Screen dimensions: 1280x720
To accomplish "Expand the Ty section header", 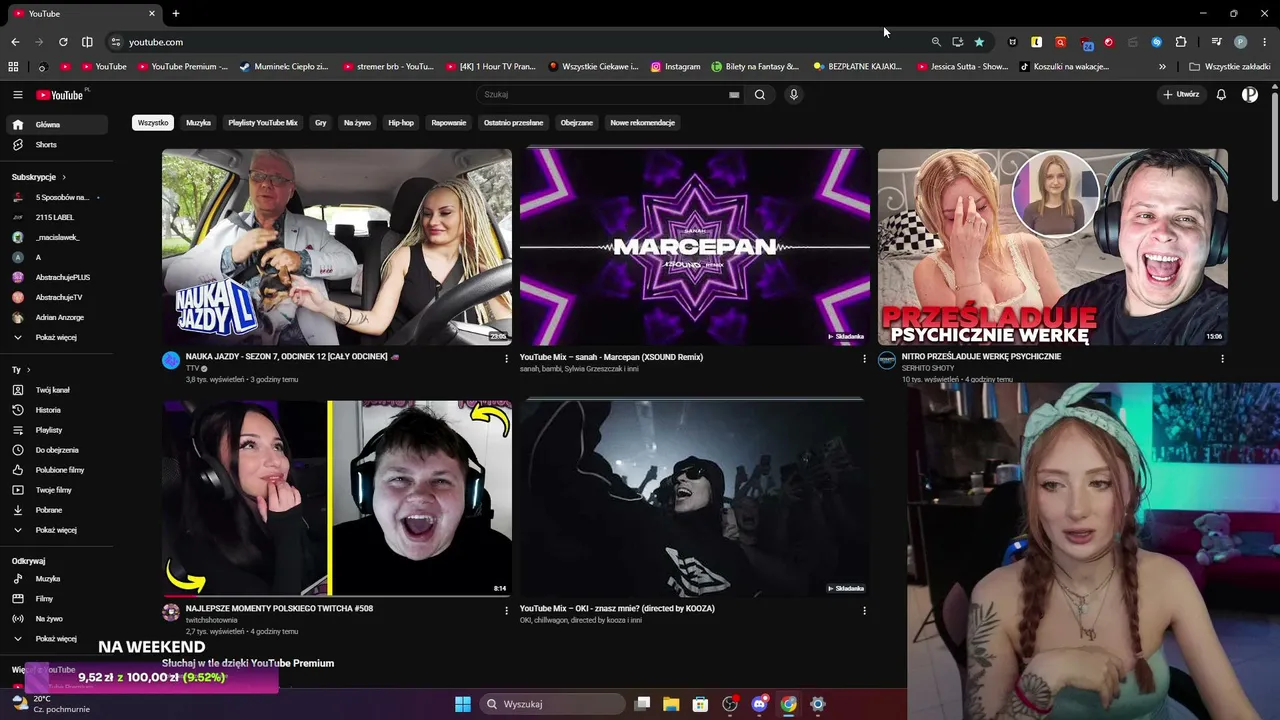I will (20, 370).
